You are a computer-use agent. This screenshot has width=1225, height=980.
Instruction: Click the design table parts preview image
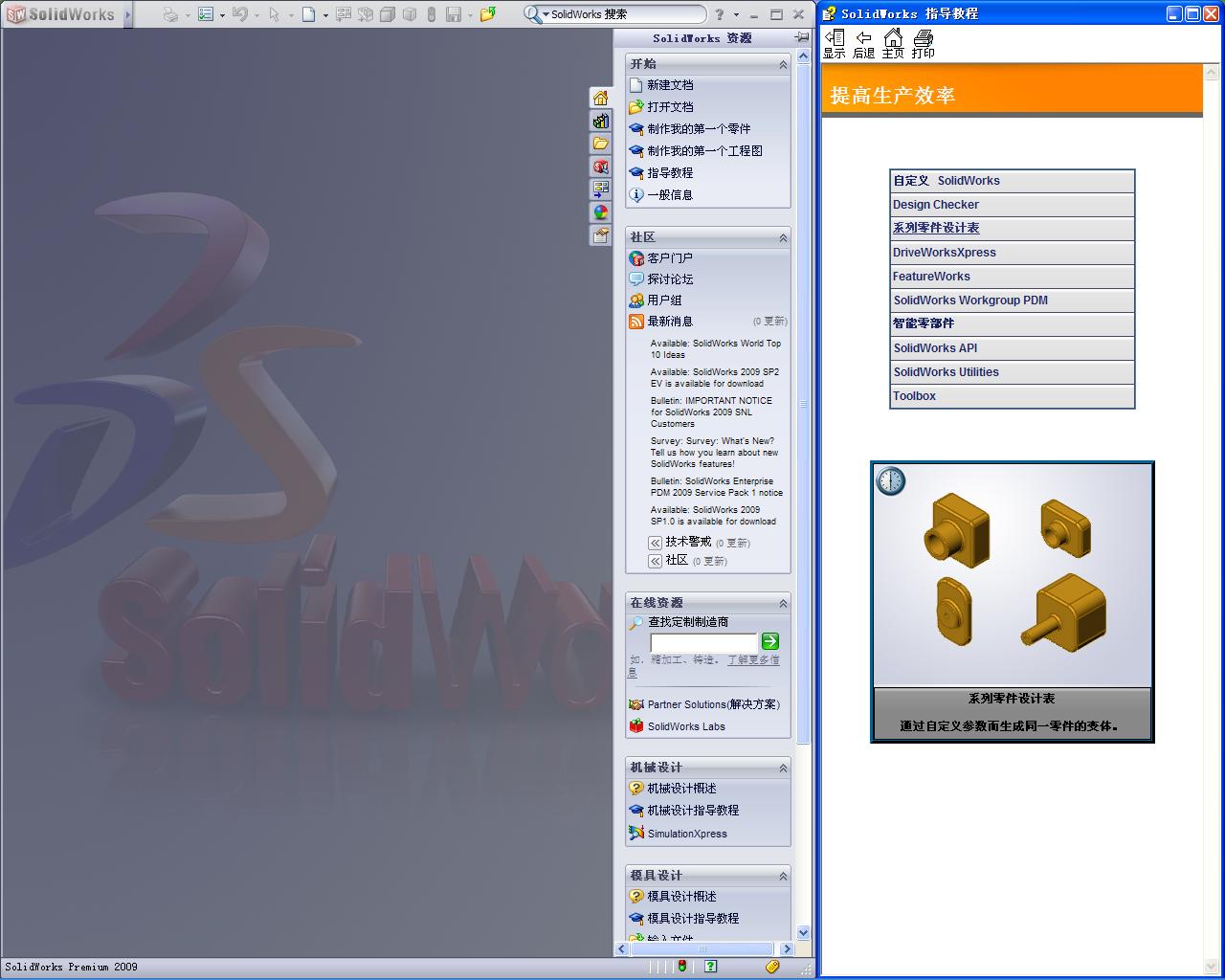pyautogui.click(x=1013, y=576)
